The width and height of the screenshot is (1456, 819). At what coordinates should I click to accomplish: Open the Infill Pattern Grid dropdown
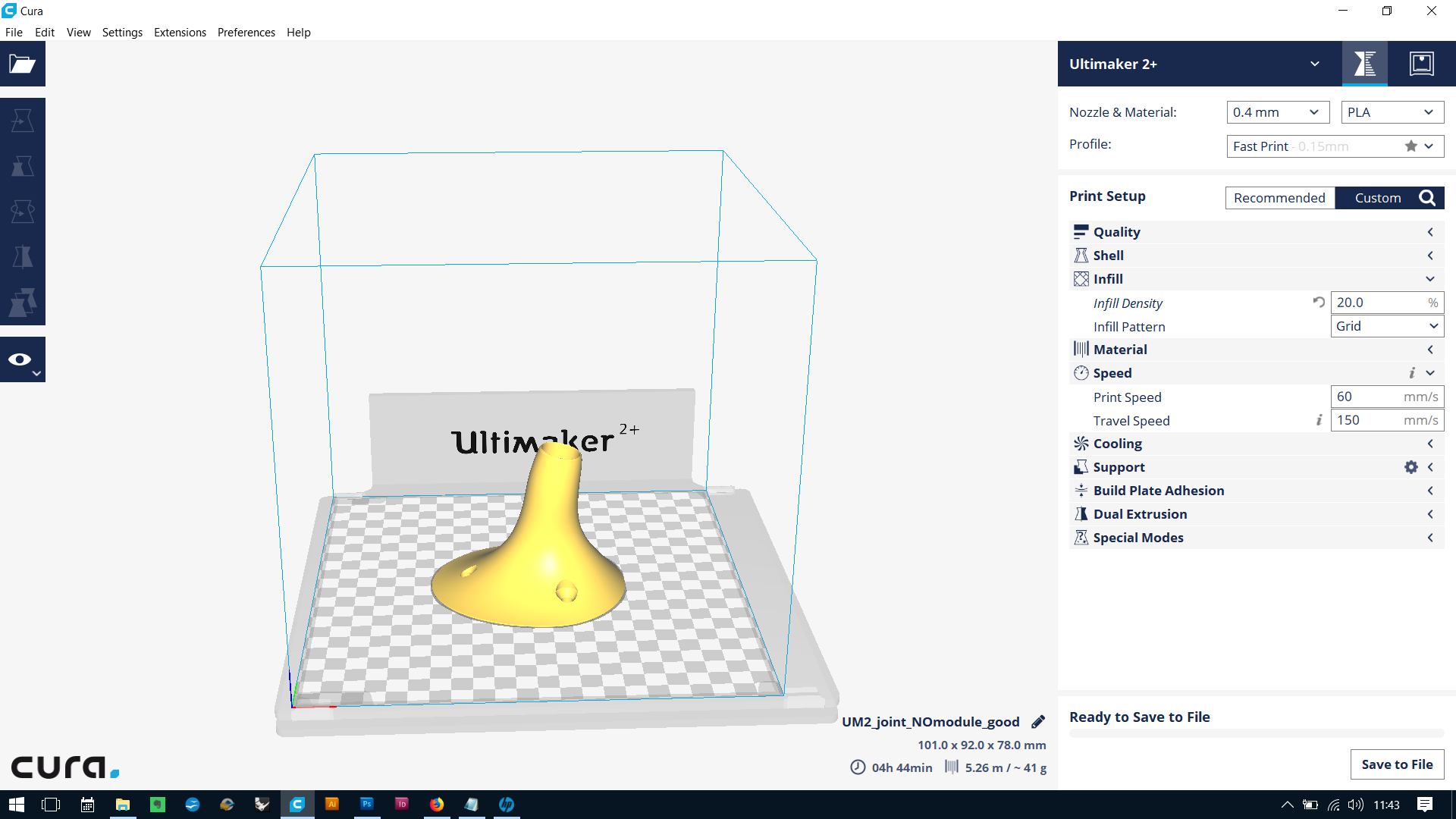pos(1386,326)
